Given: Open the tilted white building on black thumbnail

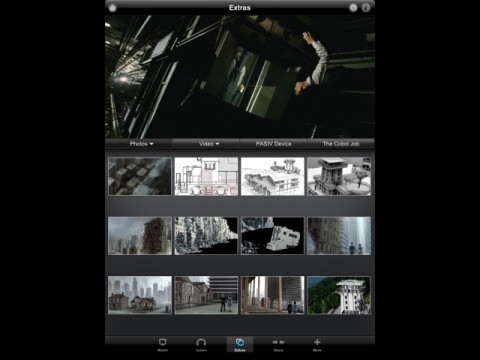Looking at the screenshot, I should point(273,236).
